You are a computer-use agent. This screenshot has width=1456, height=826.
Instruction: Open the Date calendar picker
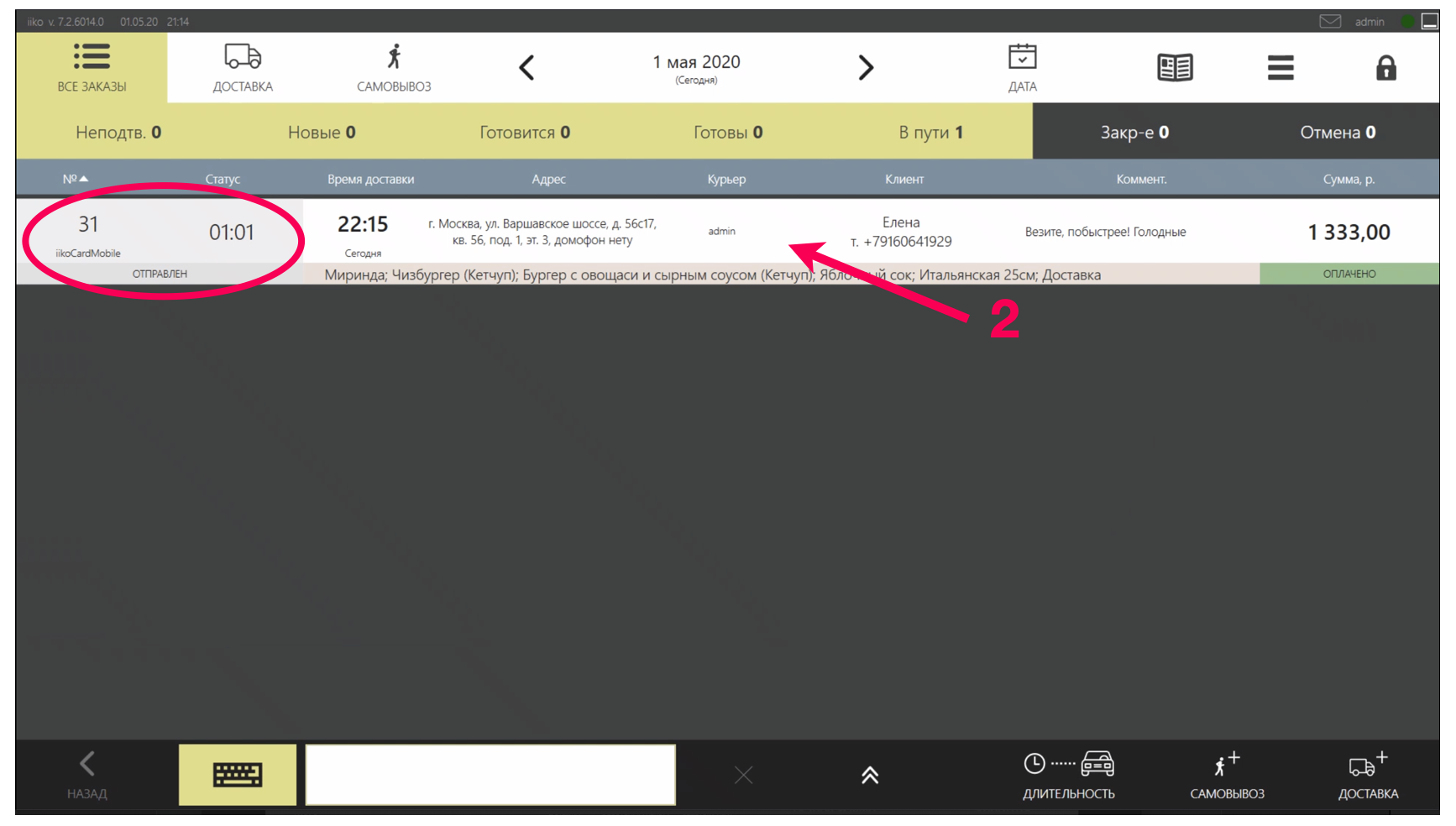point(1022,68)
